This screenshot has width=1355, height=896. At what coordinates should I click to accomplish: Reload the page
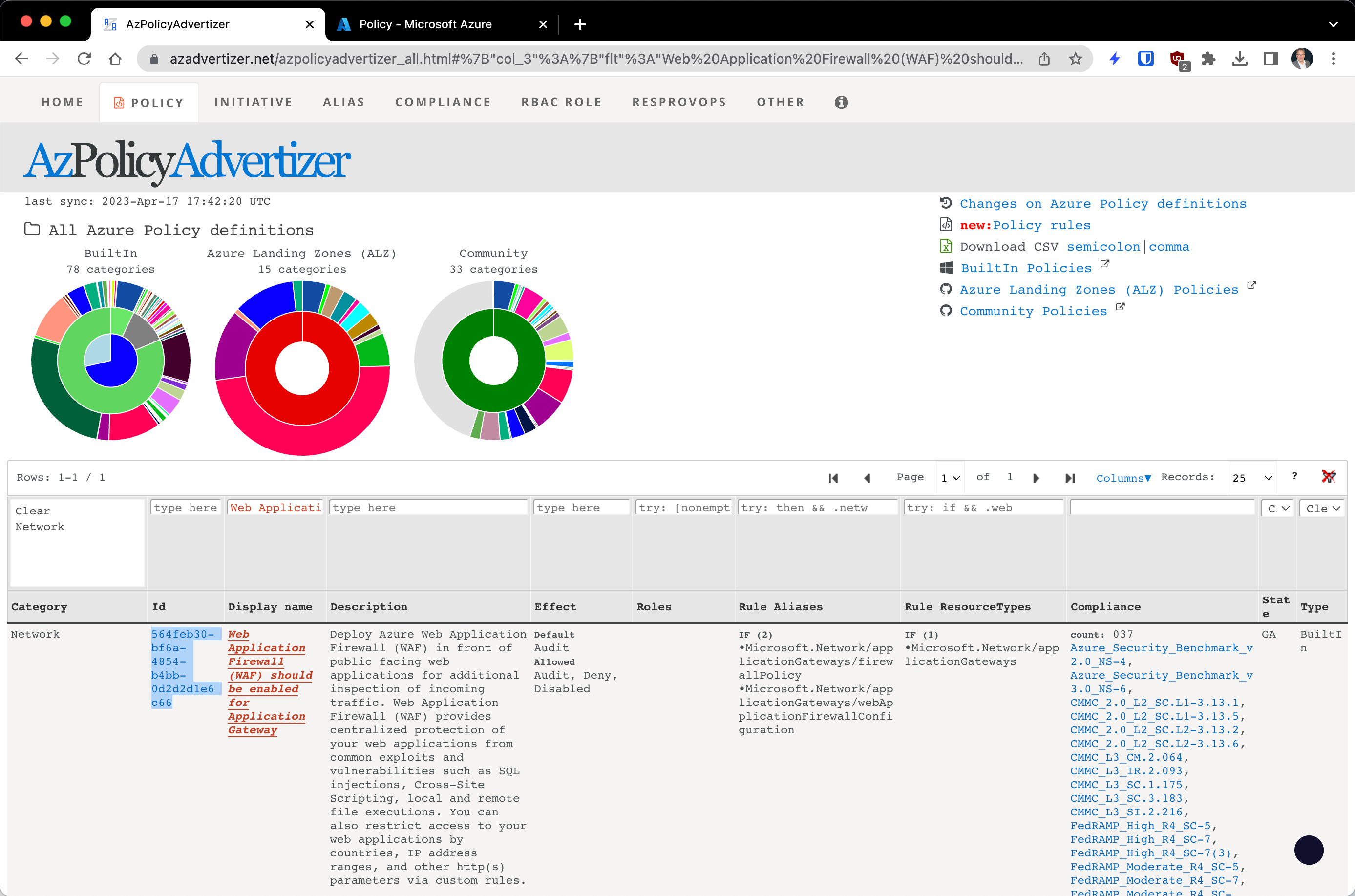pyautogui.click(x=84, y=59)
